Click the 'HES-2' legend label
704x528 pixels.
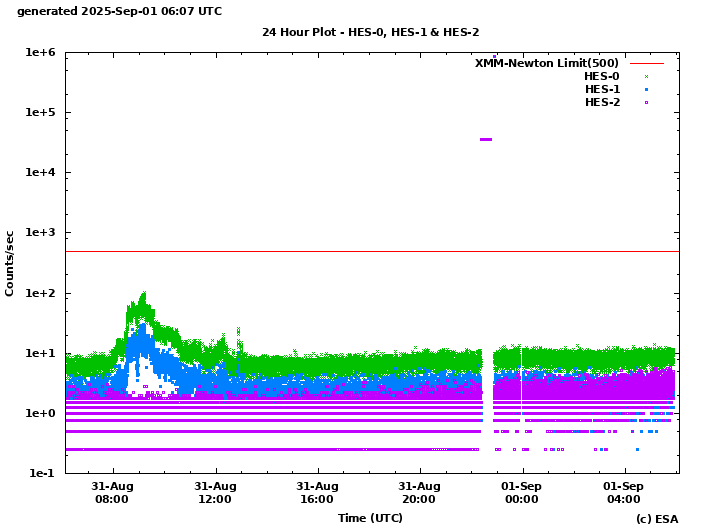(602, 102)
